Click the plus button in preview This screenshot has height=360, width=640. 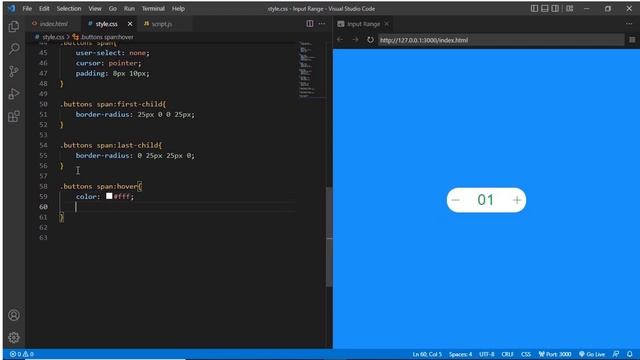click(x=517, y=200)
